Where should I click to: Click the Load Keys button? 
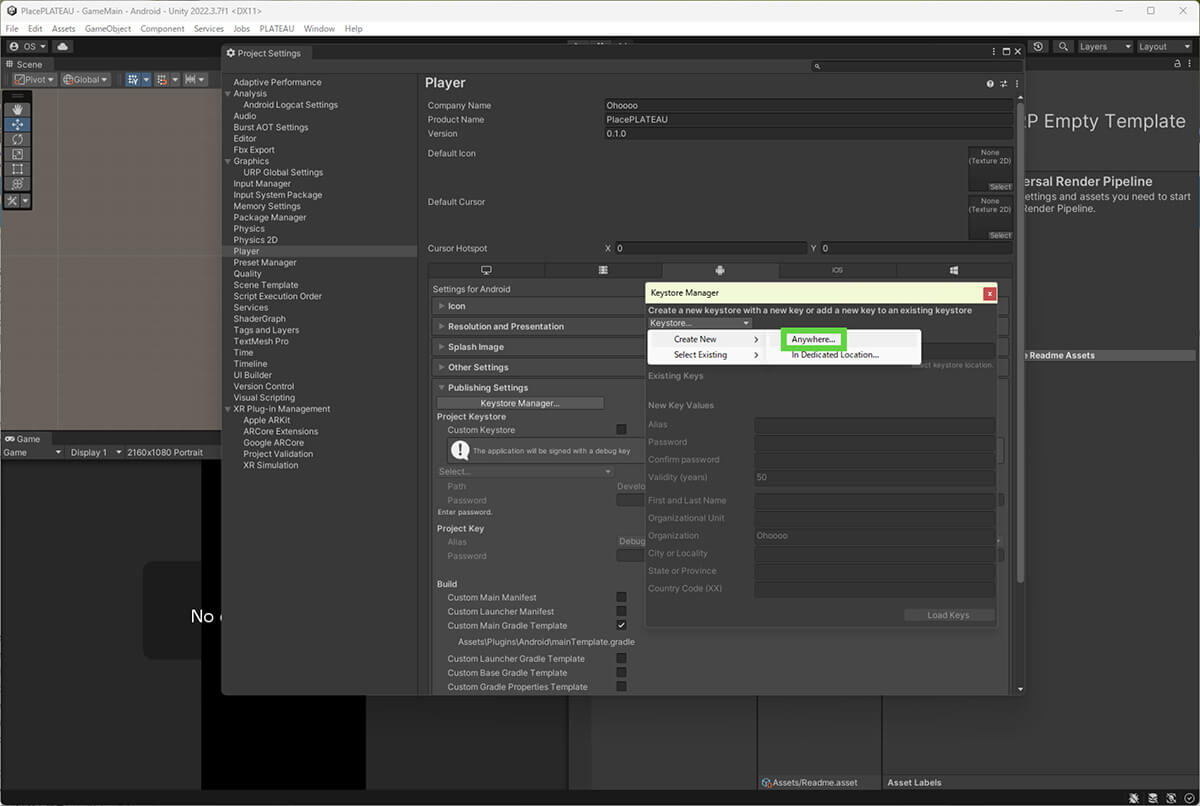948,615
